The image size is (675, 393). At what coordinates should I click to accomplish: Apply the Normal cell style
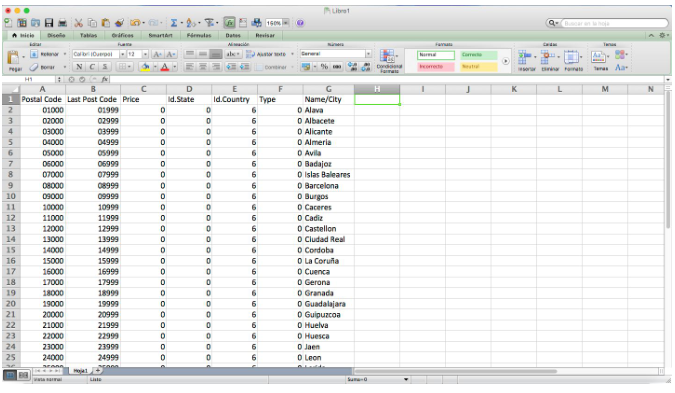(x=436, y=55)
